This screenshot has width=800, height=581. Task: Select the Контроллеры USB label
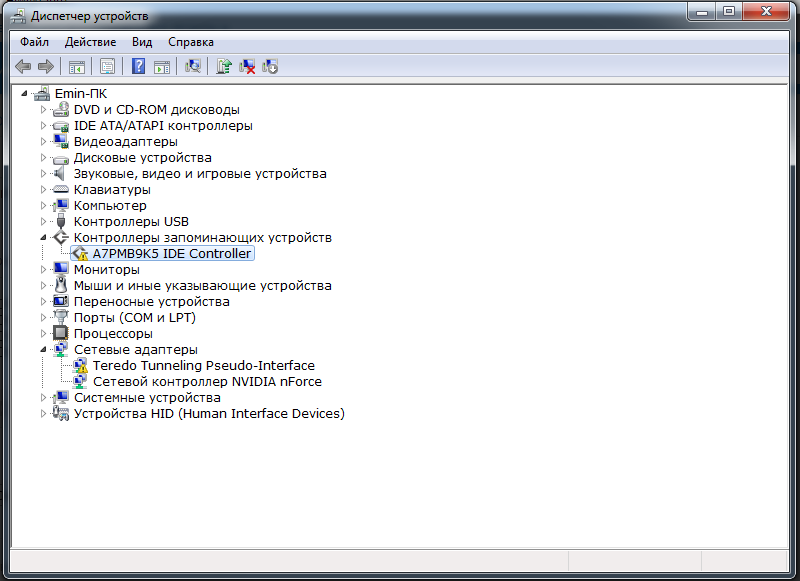pos(131,221)
